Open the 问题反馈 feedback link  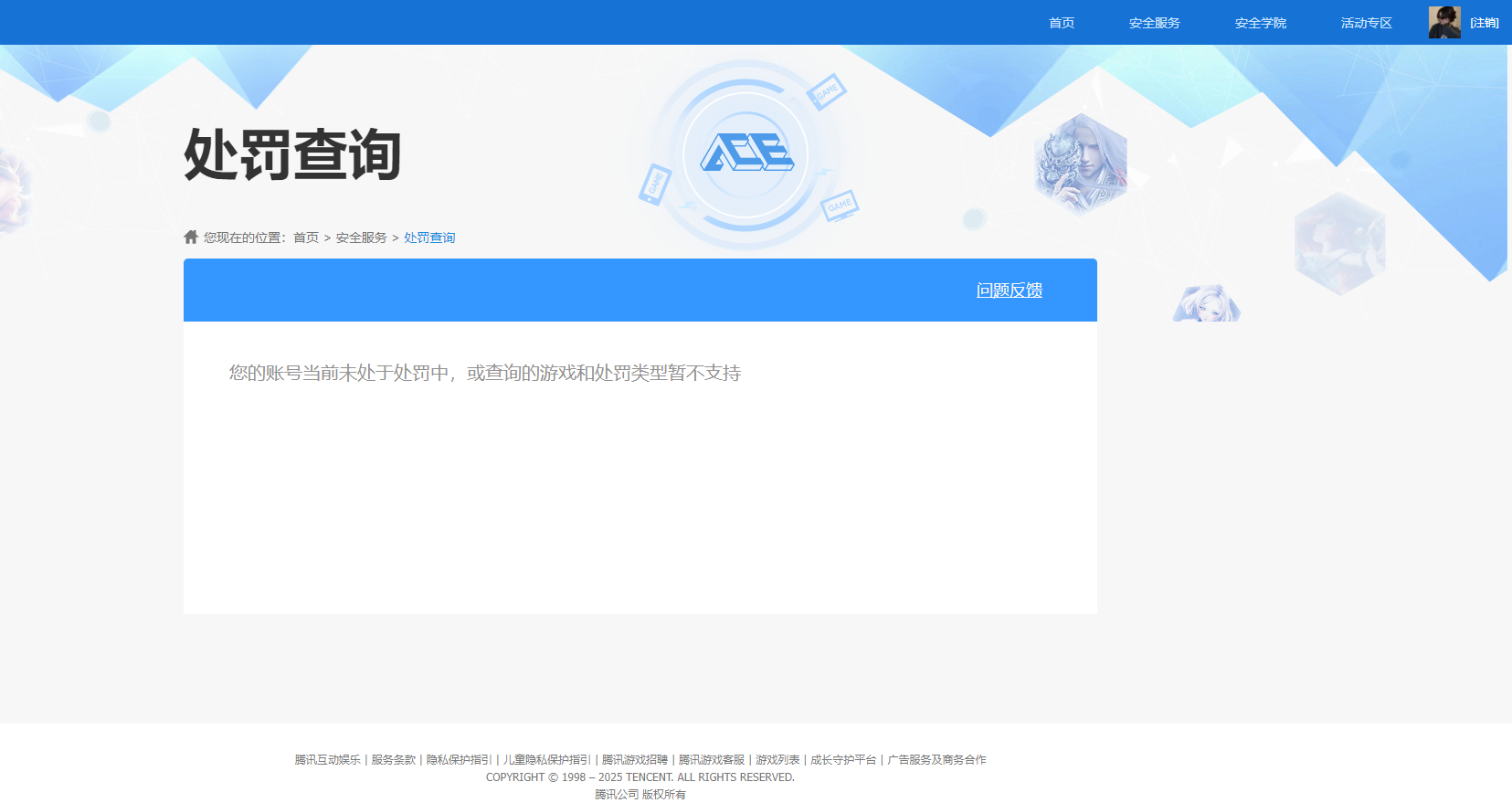tap(1009, 291)
